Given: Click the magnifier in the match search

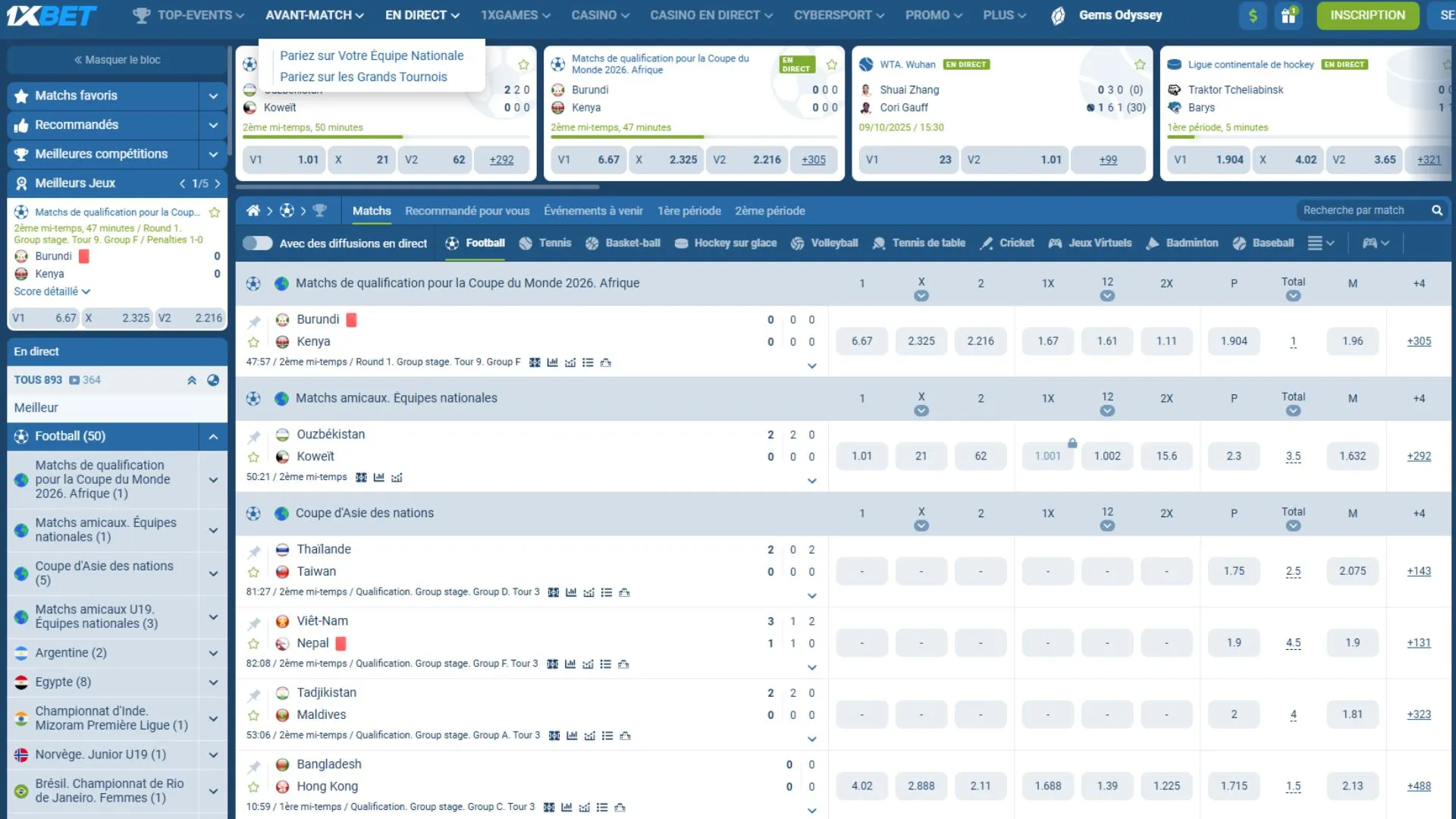Looking at the screenshot, I should [x=1436, y=211].
